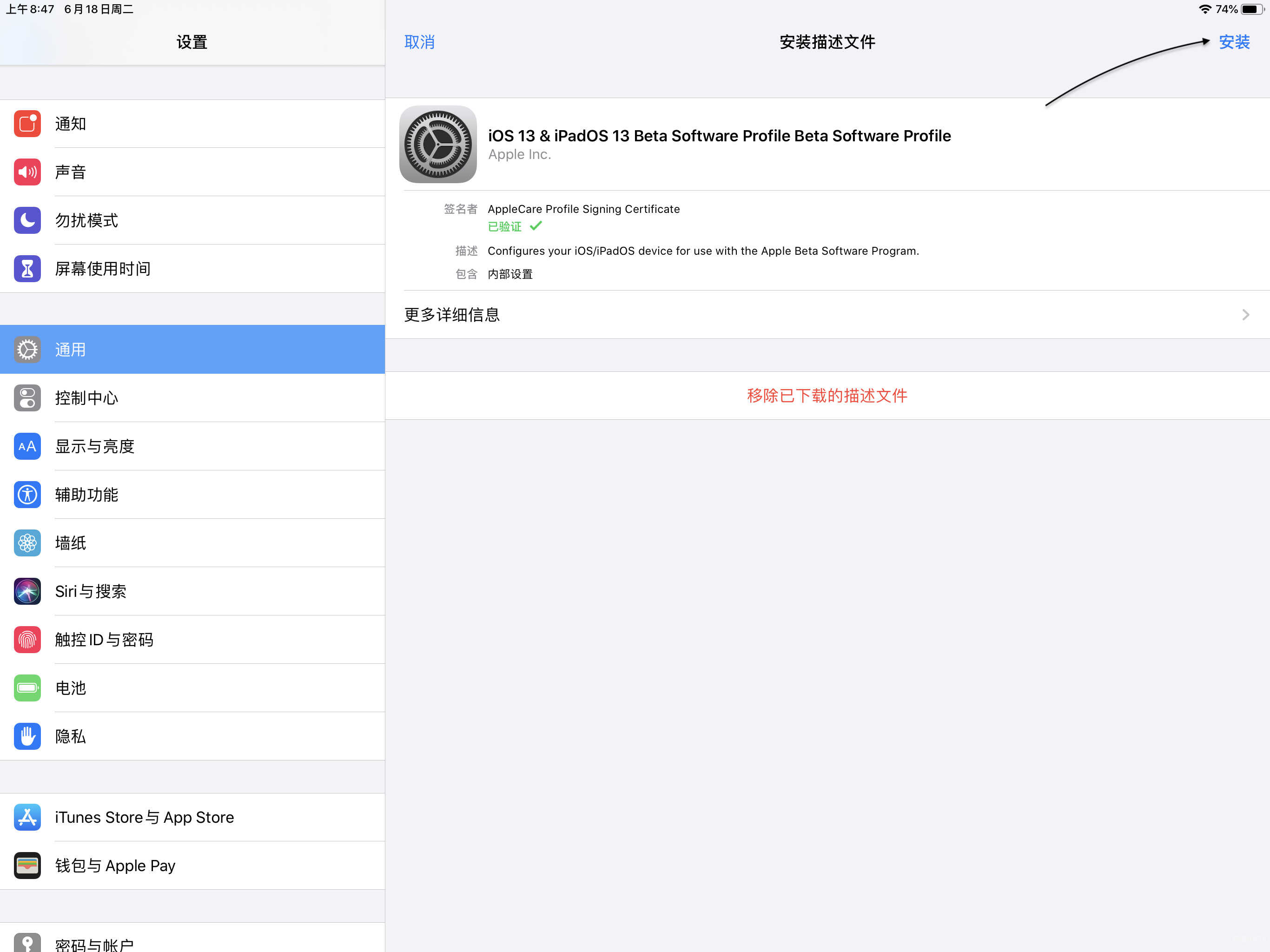
Task: Click 取消 to cancel installation
Action: coord(420,42)
